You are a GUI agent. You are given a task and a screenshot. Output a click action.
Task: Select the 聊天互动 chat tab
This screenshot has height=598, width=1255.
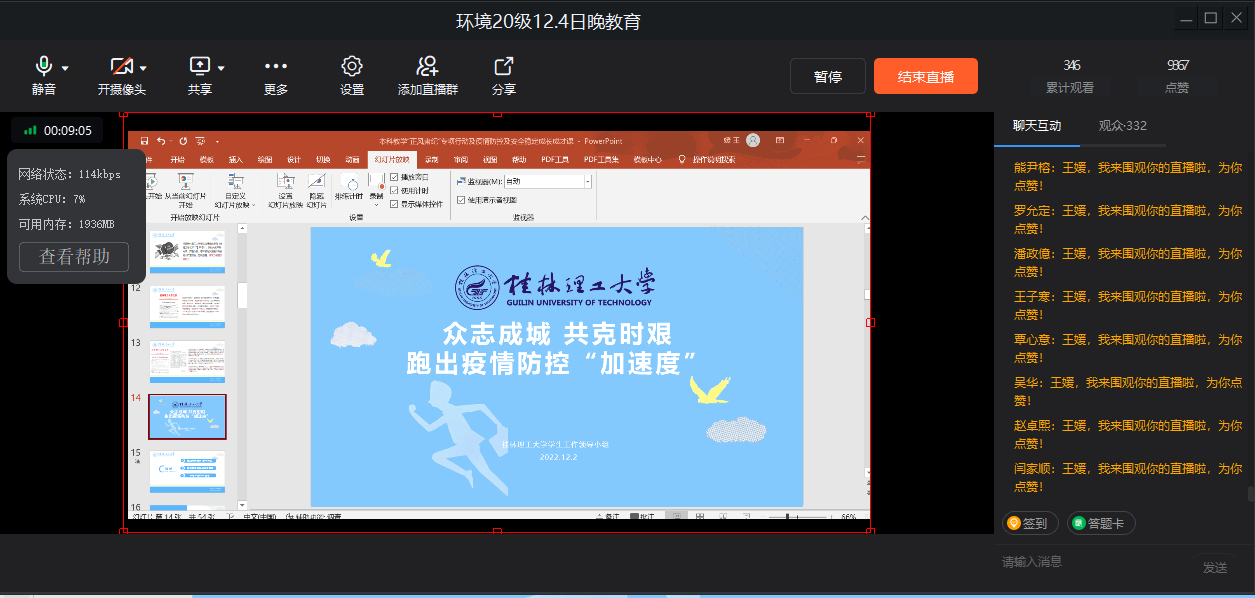click(1037, 126)
